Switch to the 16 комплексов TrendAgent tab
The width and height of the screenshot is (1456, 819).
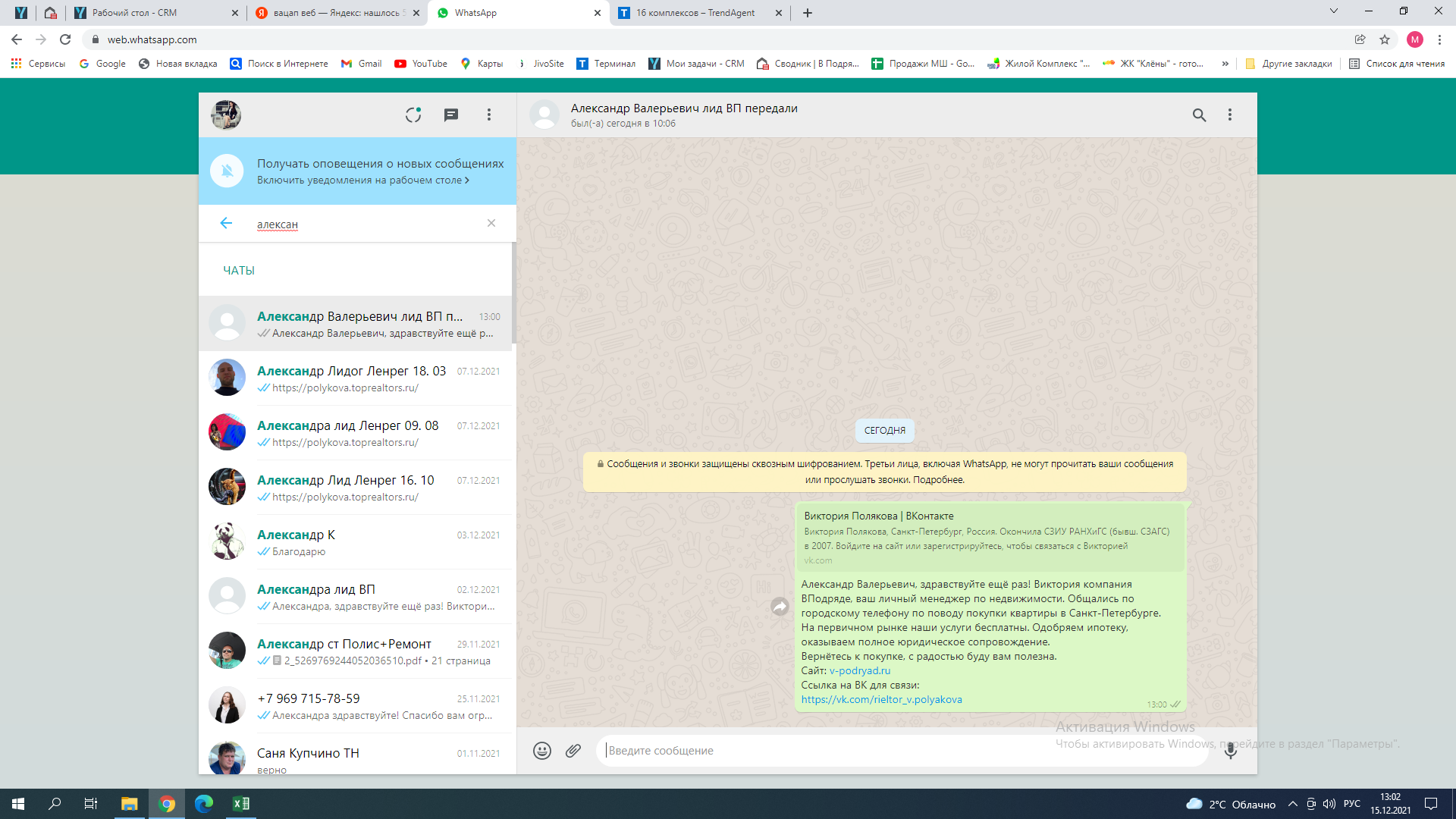[x=695, y=13]
